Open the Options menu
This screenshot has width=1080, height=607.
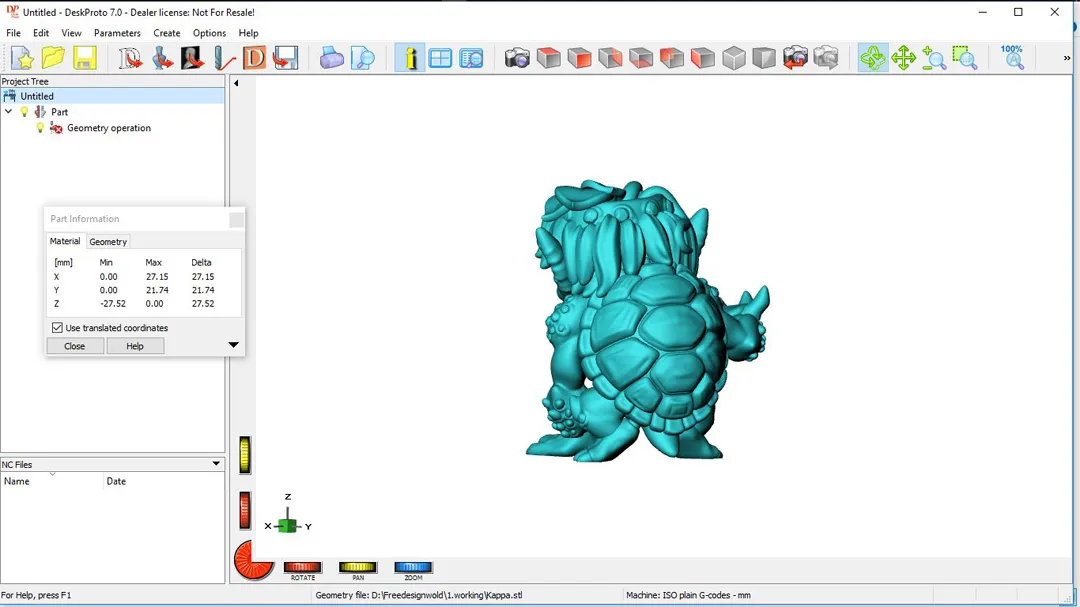tap(209, 33)
